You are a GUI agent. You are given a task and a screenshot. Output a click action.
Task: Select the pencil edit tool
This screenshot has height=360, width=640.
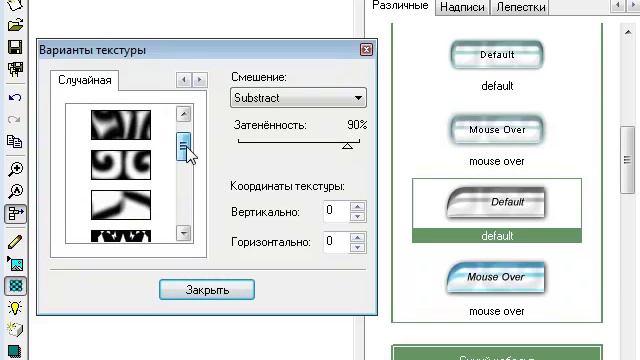(15, 242)
